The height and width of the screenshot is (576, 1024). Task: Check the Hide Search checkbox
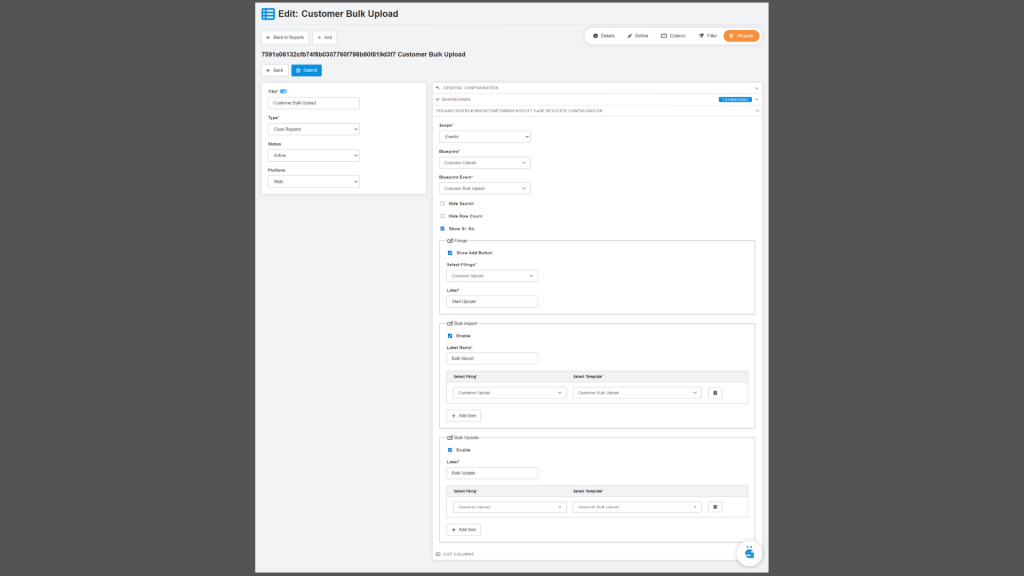pyautogui.click(x=442, y=203)
